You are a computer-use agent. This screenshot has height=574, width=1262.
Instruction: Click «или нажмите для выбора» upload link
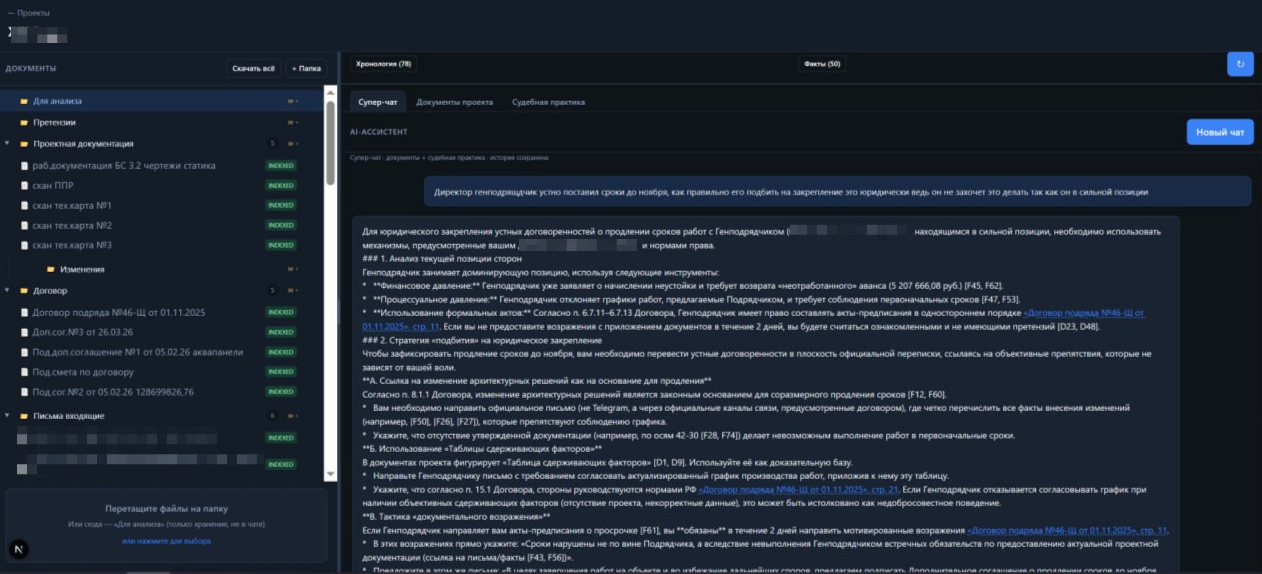(167, 541)
